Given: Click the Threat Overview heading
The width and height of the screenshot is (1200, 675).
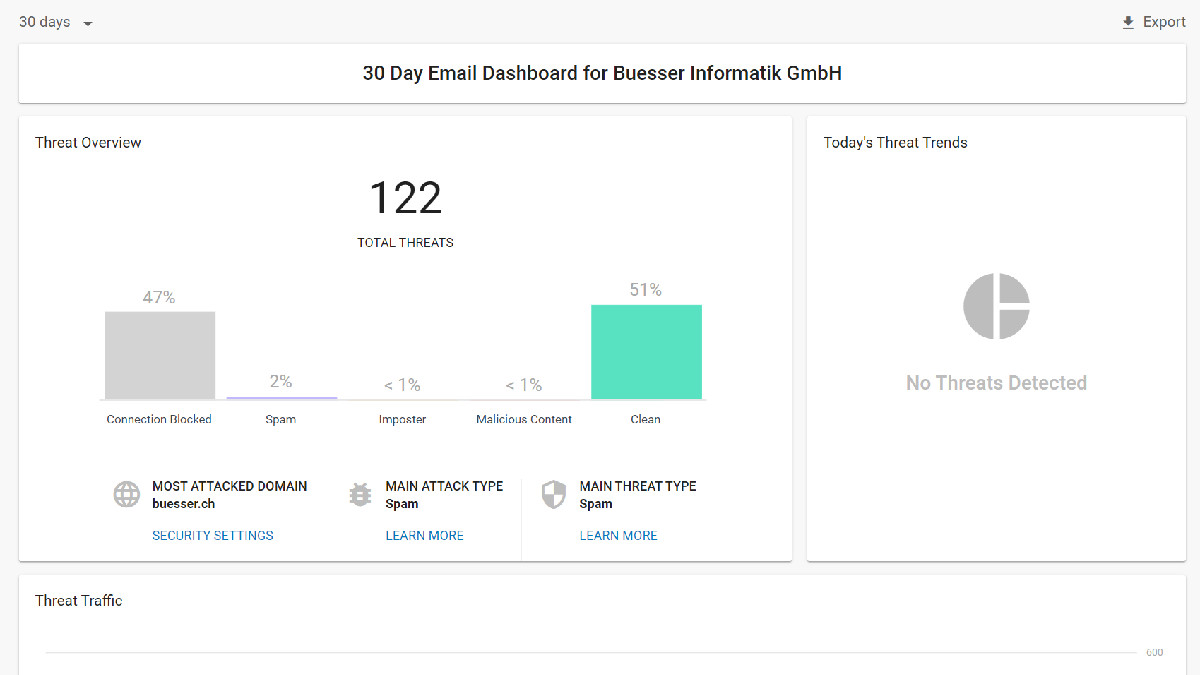Looking at the screenshot, I should coord(88,142).
